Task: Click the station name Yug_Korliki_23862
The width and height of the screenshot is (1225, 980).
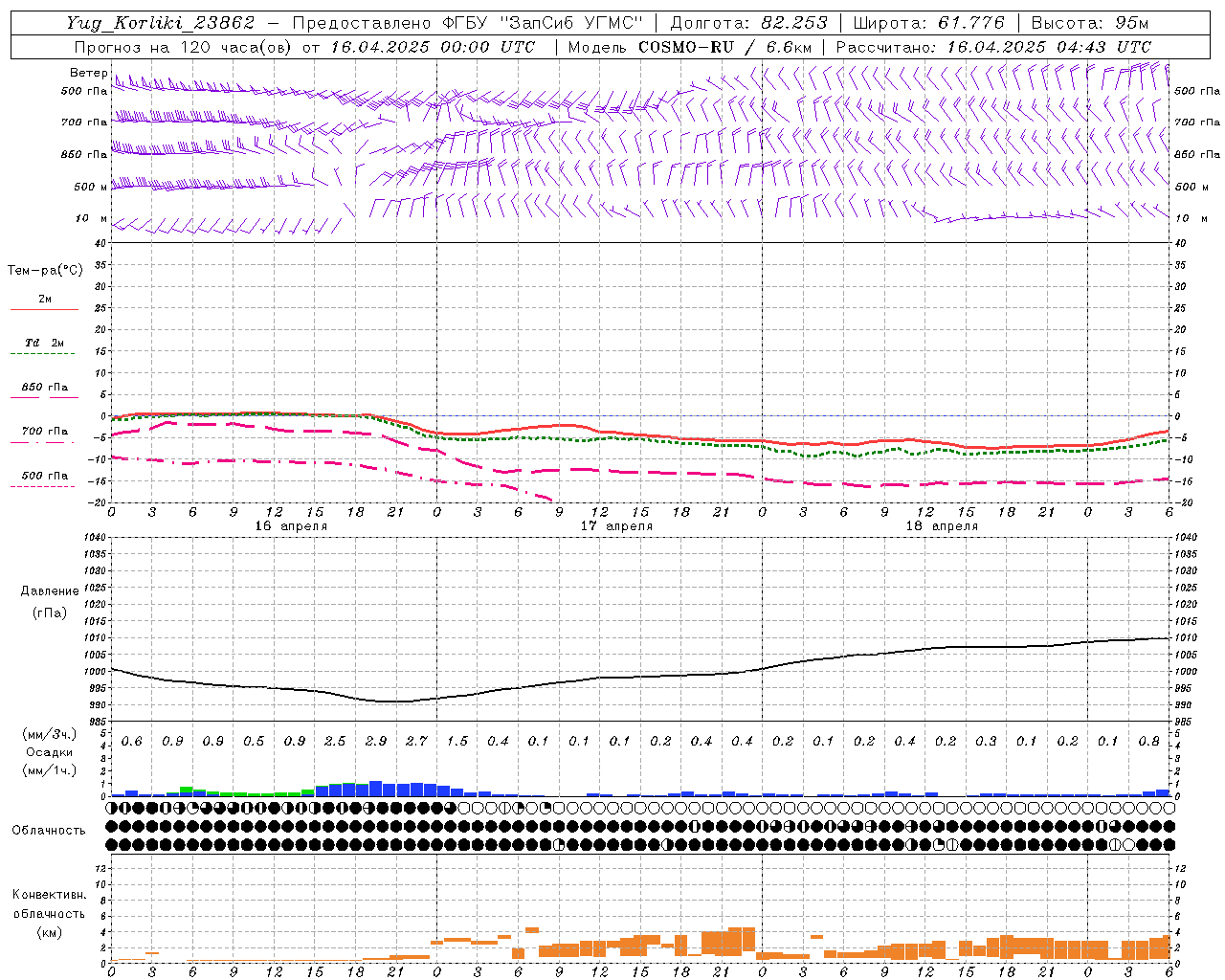Action: [161, 23]
